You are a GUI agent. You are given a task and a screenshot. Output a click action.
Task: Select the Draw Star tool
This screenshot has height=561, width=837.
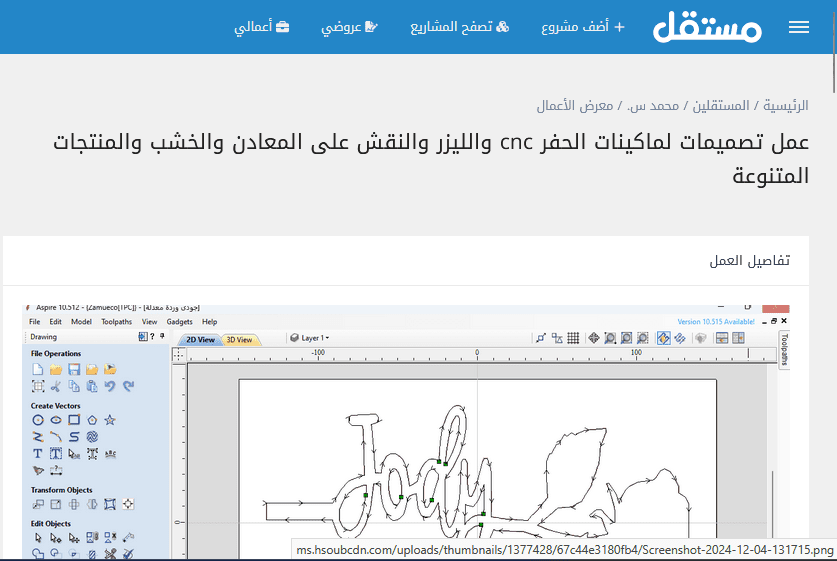point(110,420)
